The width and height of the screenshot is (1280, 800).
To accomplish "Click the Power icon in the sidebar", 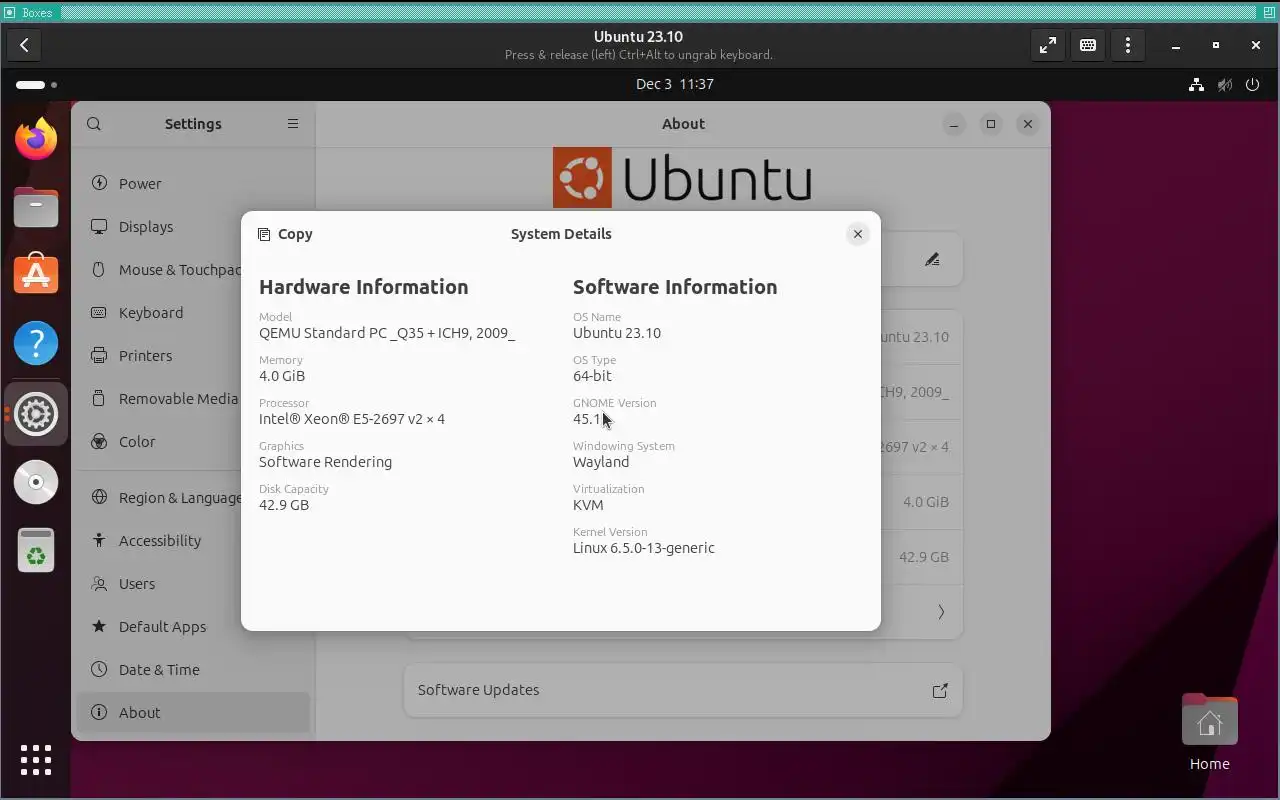I will pyautogui.click(x=99, y=183).
